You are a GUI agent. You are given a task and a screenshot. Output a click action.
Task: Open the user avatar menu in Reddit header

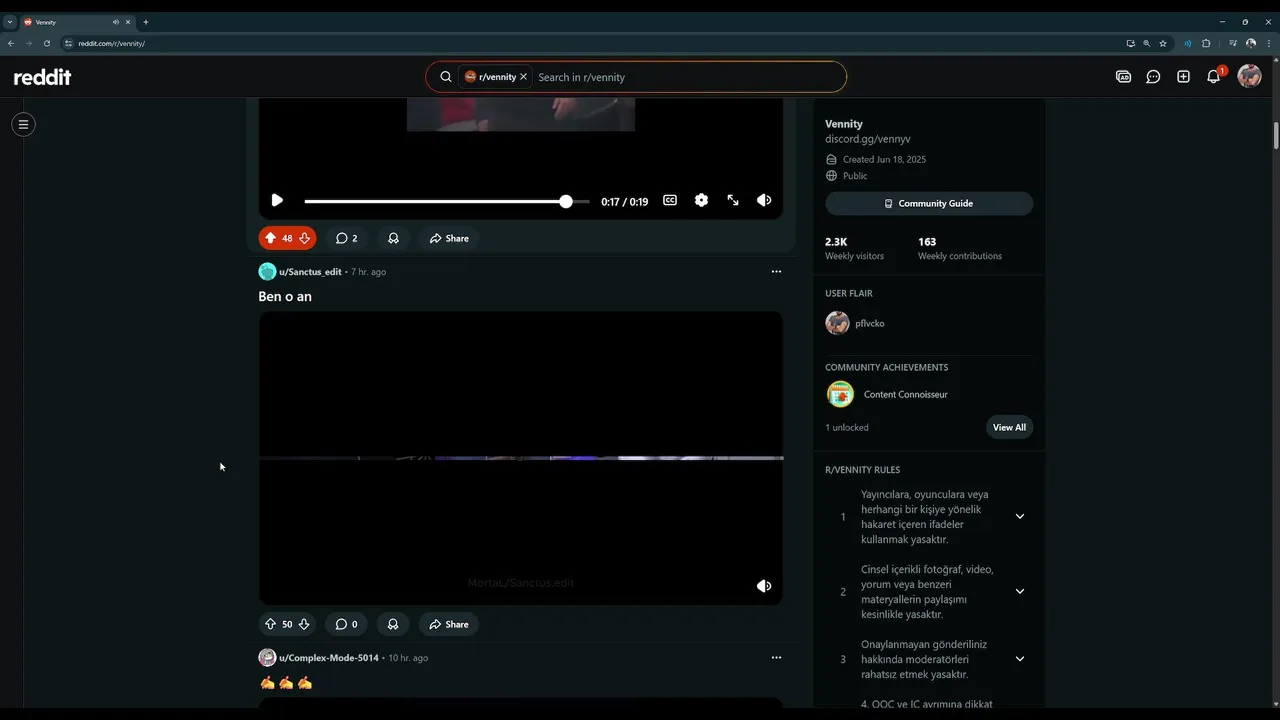click(x=1249, y=76)
